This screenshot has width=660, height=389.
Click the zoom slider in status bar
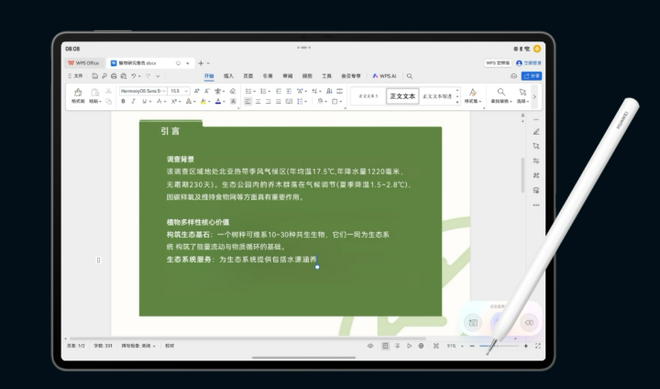pos(499,346)
